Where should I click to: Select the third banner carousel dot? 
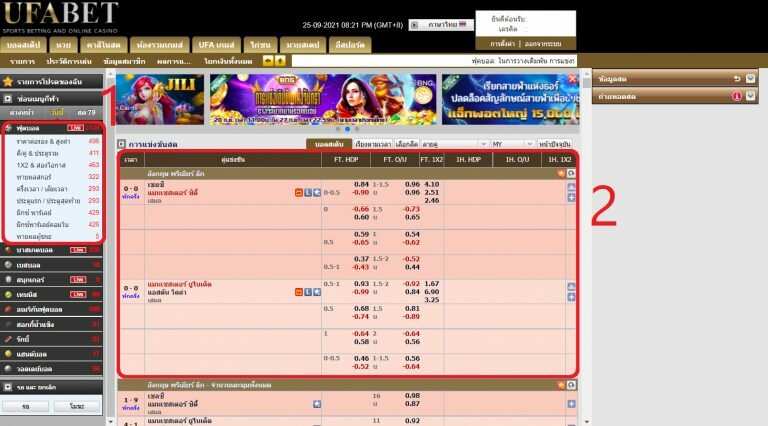pyautogui.click(x=357, y=129)
